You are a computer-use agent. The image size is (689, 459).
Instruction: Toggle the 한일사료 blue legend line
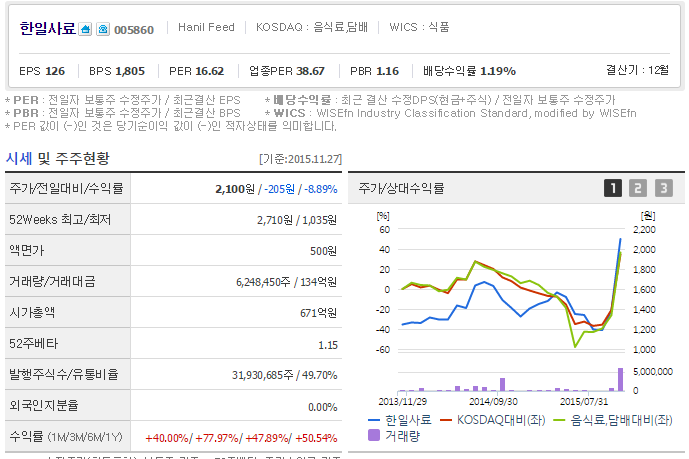point(399,420)
